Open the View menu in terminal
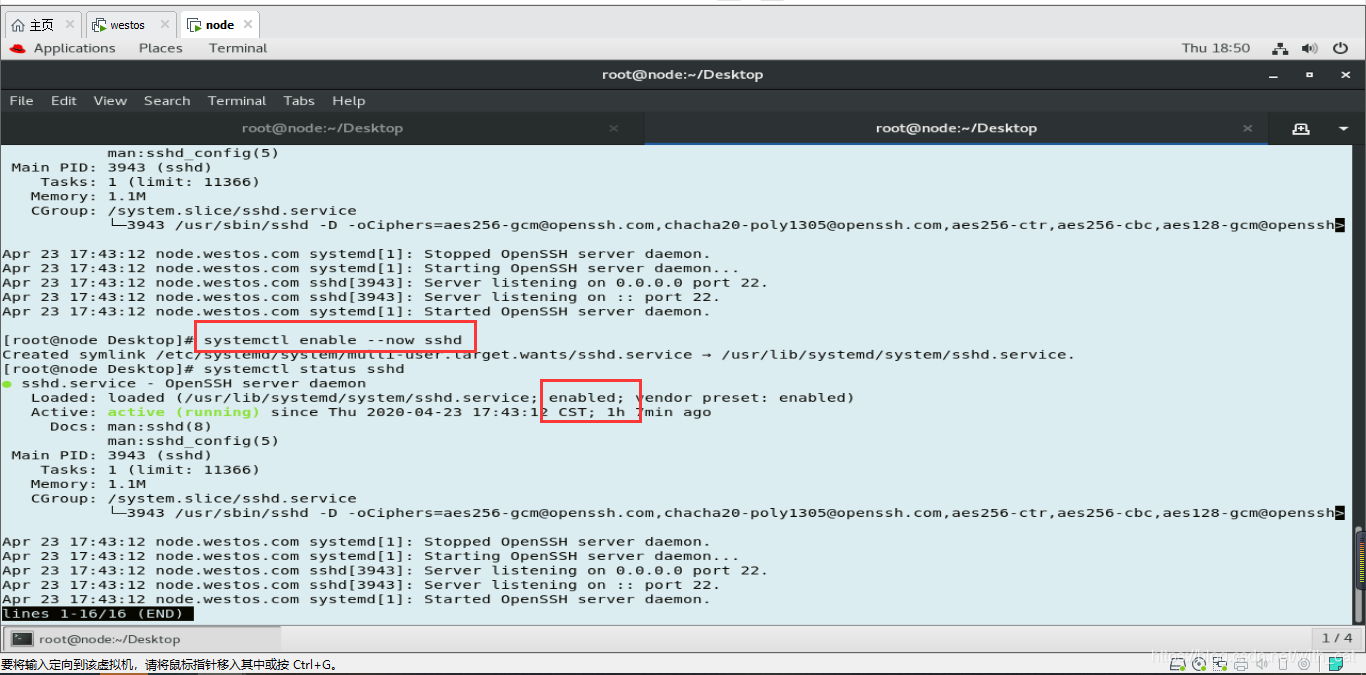 pyautogui.click(x=110, y=101)
